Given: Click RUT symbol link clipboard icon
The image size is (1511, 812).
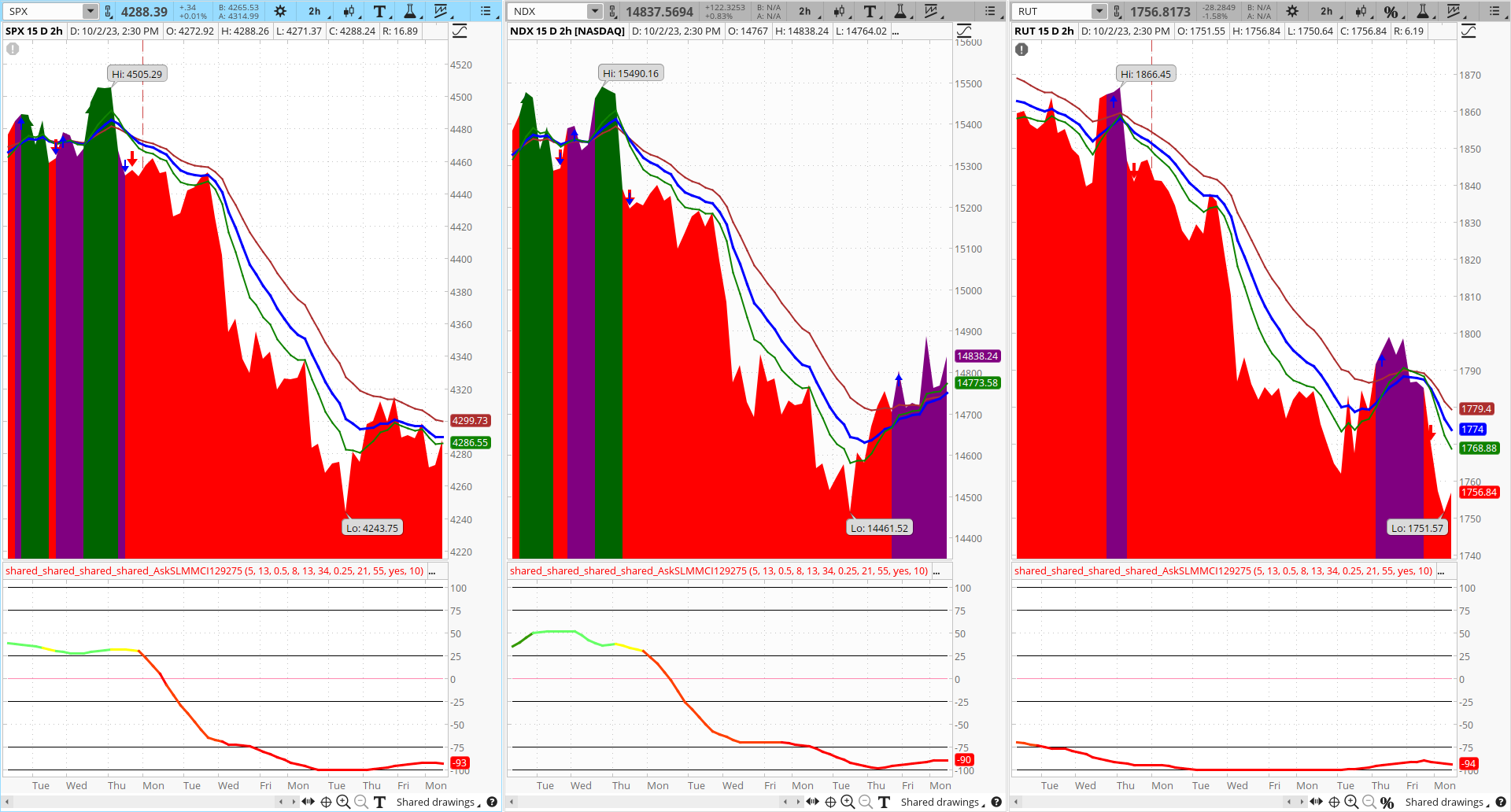Looking at the screenshot, I should click(x=1118, y=12).
